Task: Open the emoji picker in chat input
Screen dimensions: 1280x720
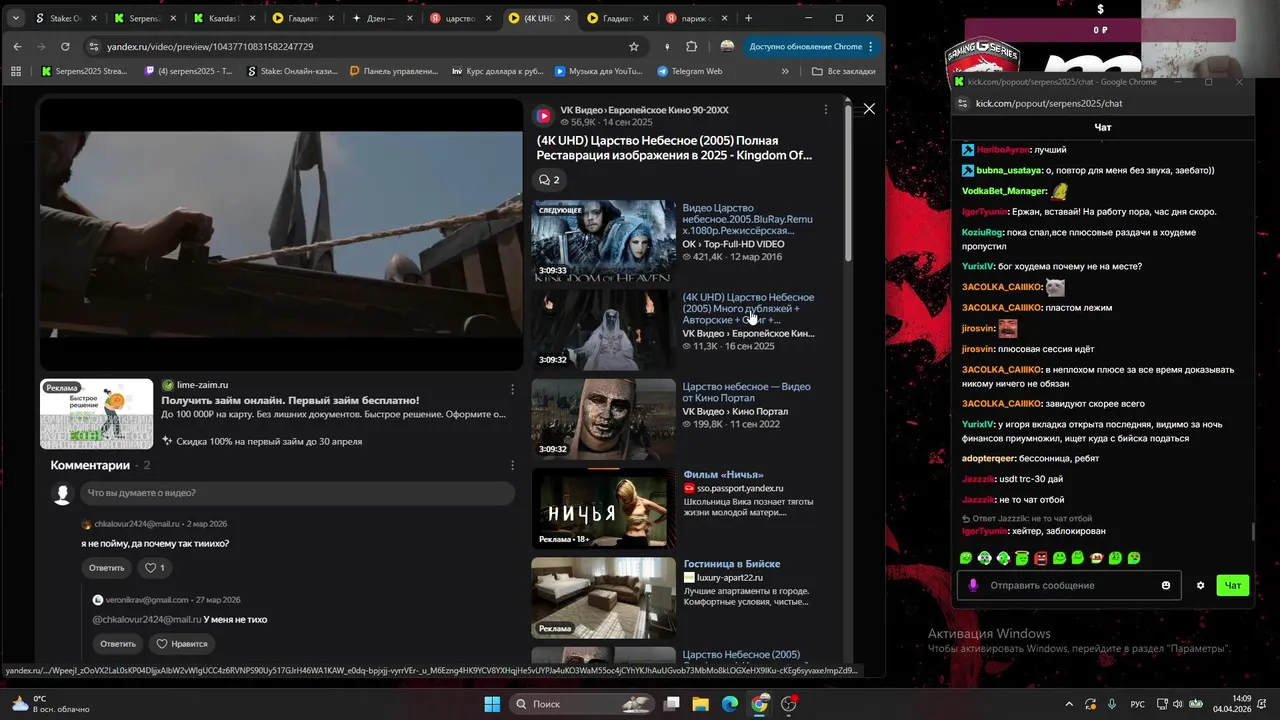Action: [x=1166, y=585]
